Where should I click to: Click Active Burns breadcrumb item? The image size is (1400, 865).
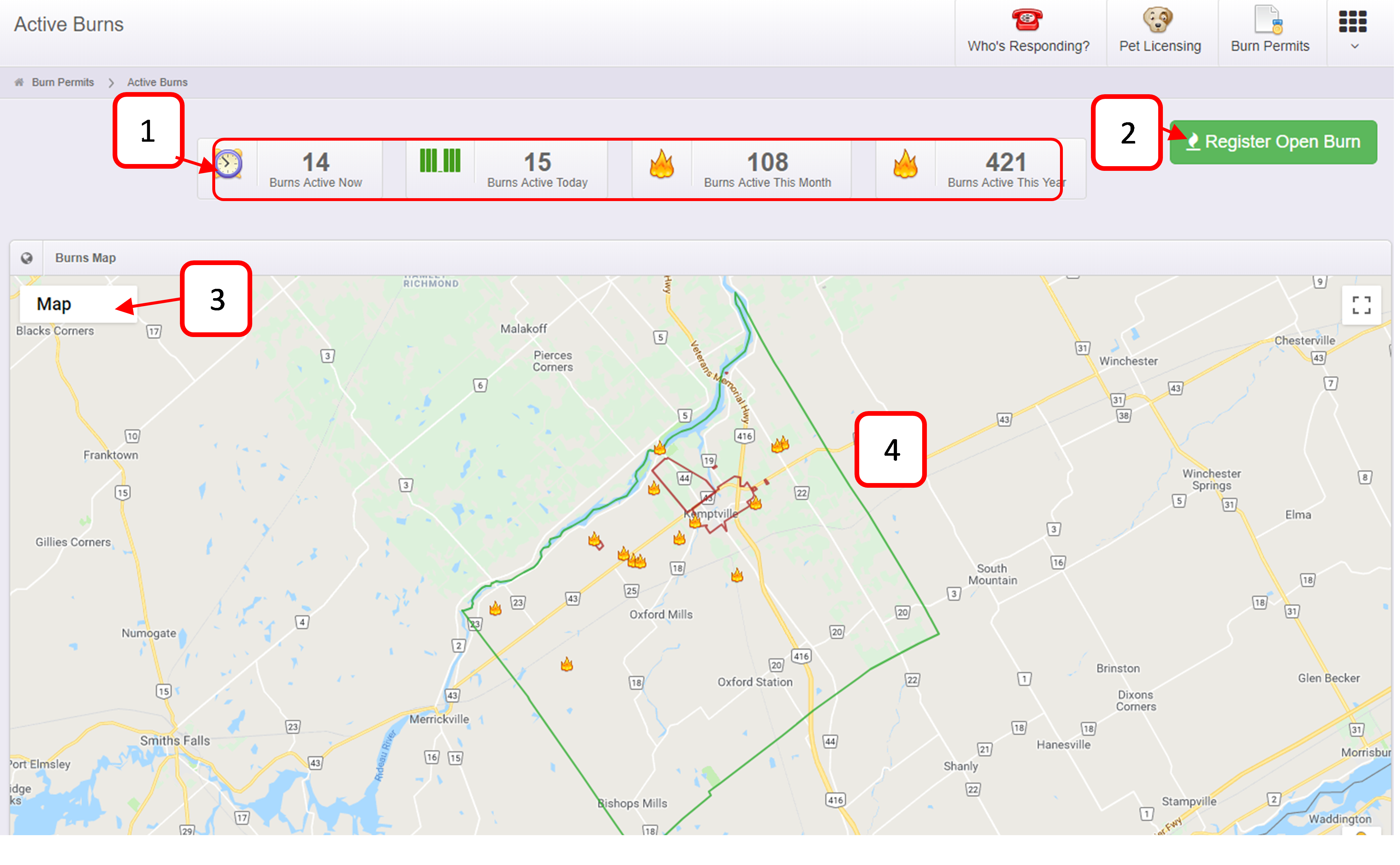(x=157, y=82)
